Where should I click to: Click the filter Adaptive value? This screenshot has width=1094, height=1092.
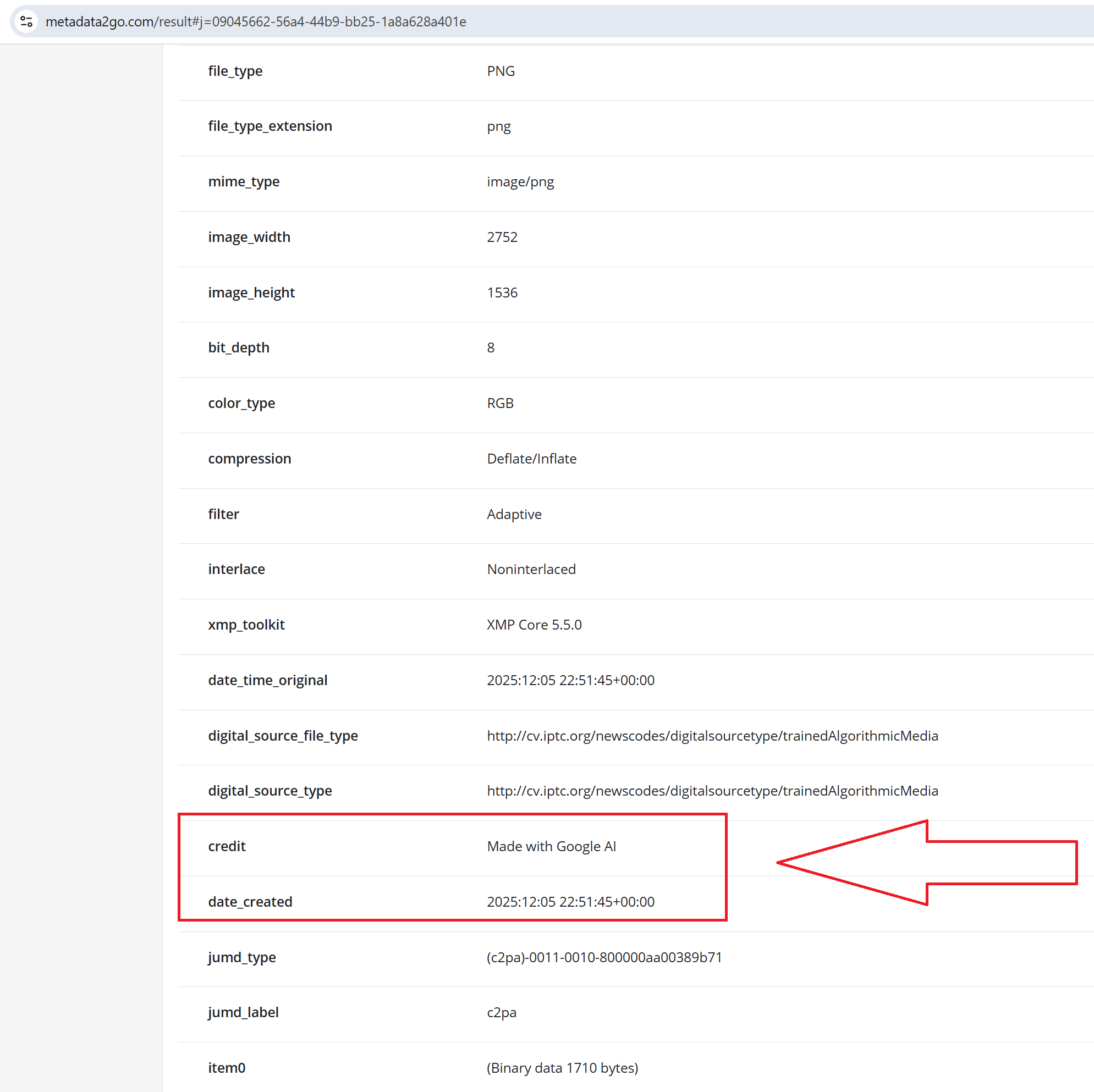[514, 514]
